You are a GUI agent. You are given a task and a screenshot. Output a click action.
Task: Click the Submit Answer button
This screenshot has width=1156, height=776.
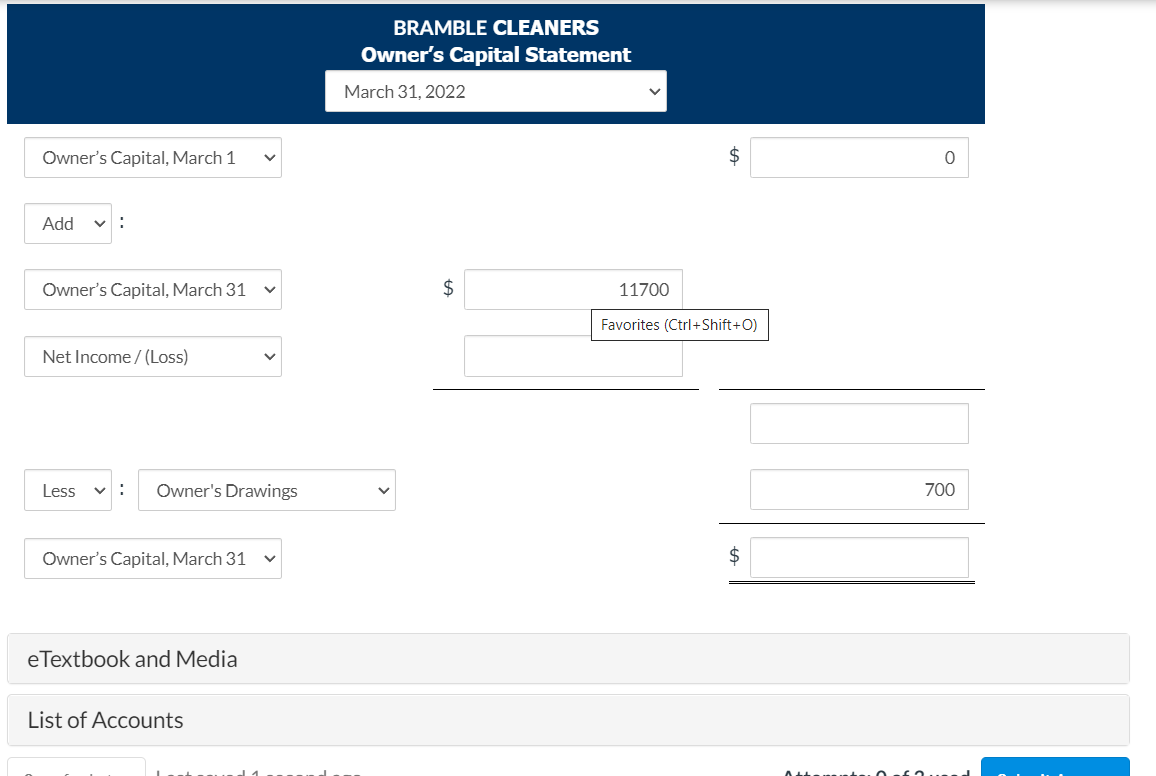[x=1054, y=770]
